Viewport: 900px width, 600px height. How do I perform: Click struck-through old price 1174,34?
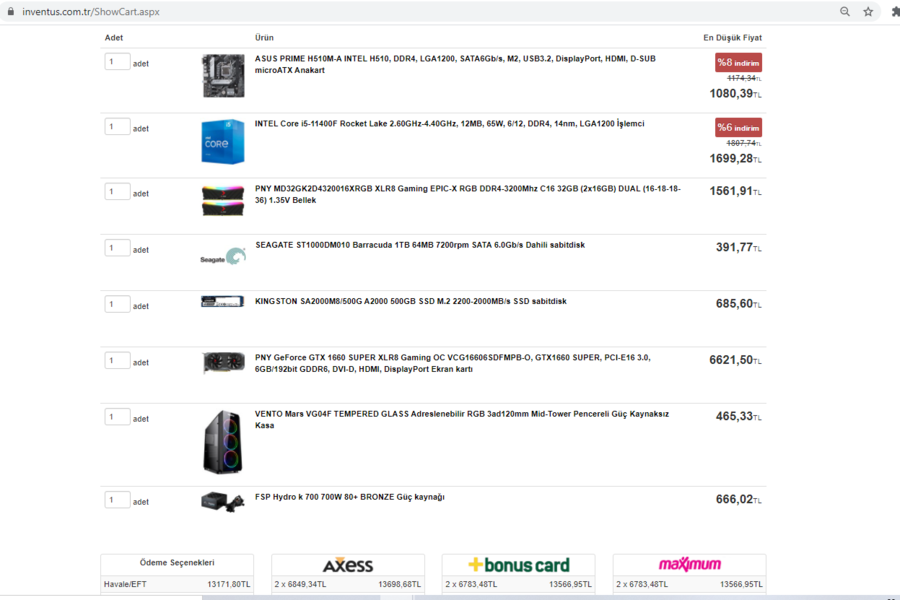(x=744, y=78)
